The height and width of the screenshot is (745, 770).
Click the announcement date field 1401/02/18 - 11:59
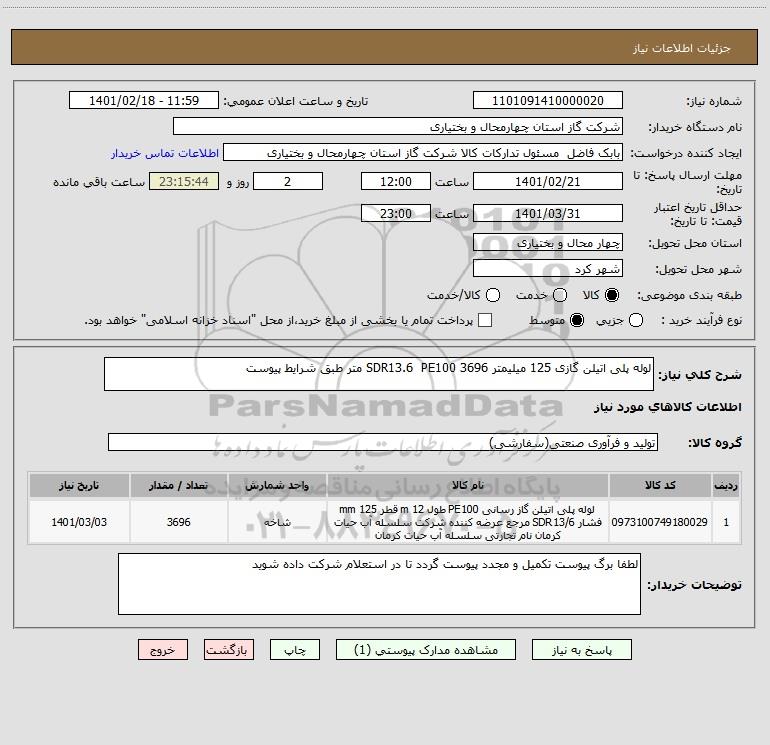[144, 101]
